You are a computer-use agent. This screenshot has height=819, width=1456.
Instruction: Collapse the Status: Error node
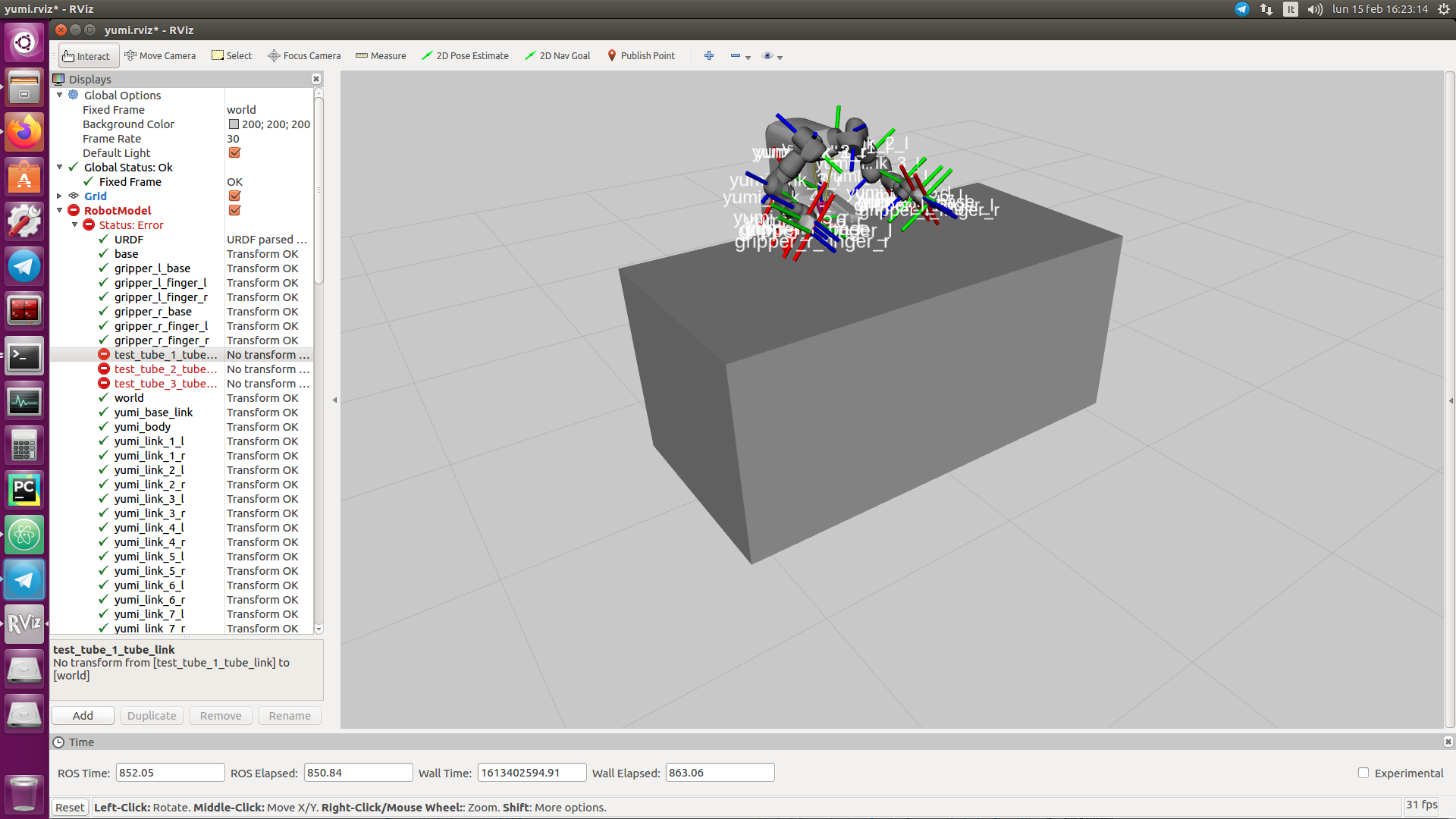pos(75,224)
